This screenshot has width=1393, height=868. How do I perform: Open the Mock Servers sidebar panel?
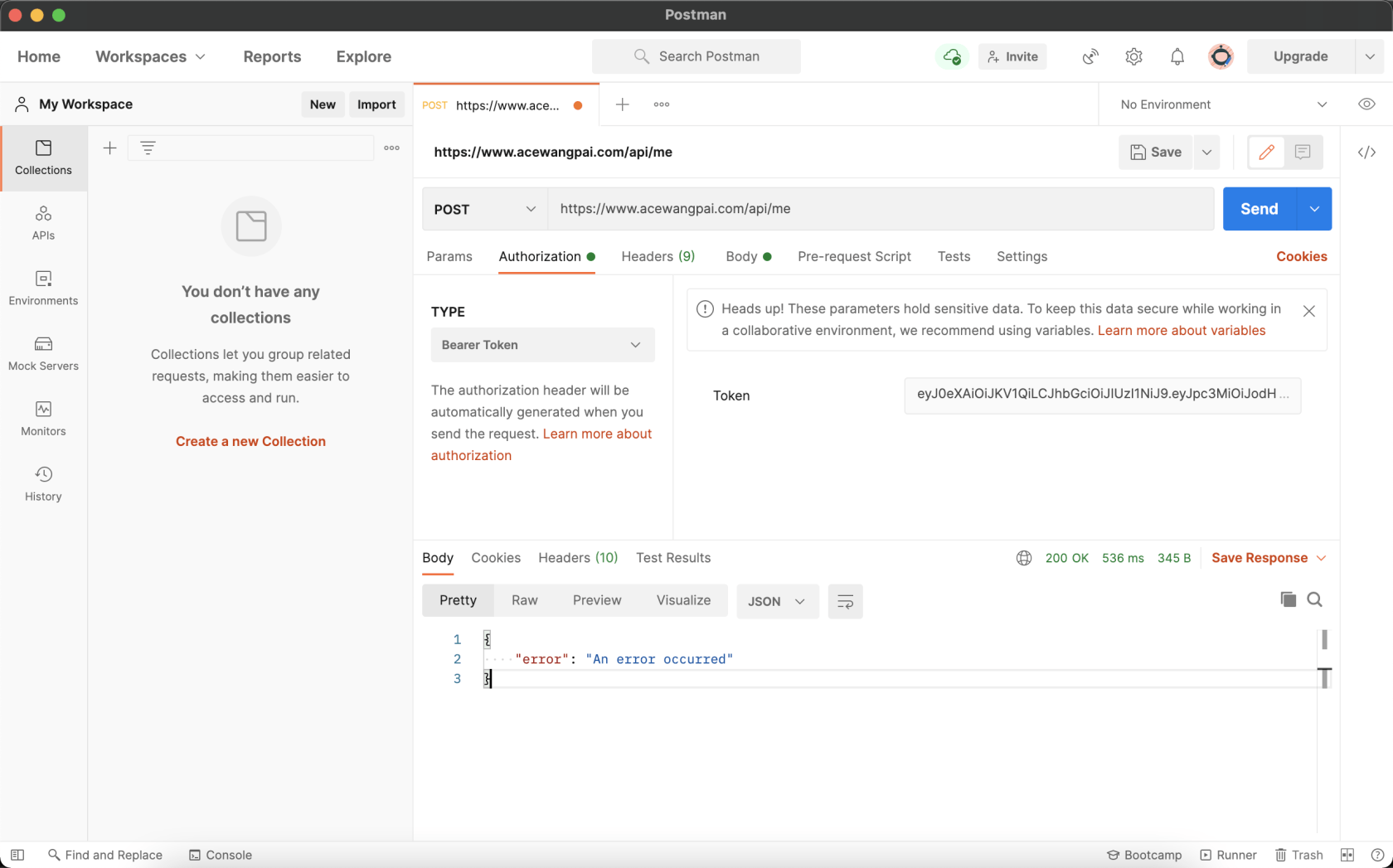coord(43,354)
